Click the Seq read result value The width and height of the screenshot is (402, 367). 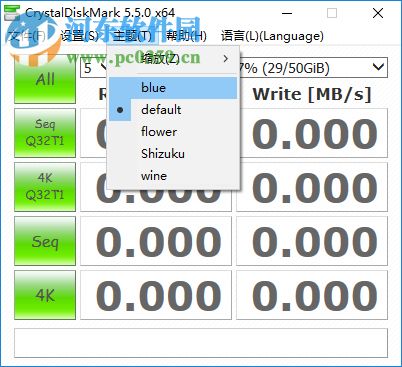[x=156, y=241]
